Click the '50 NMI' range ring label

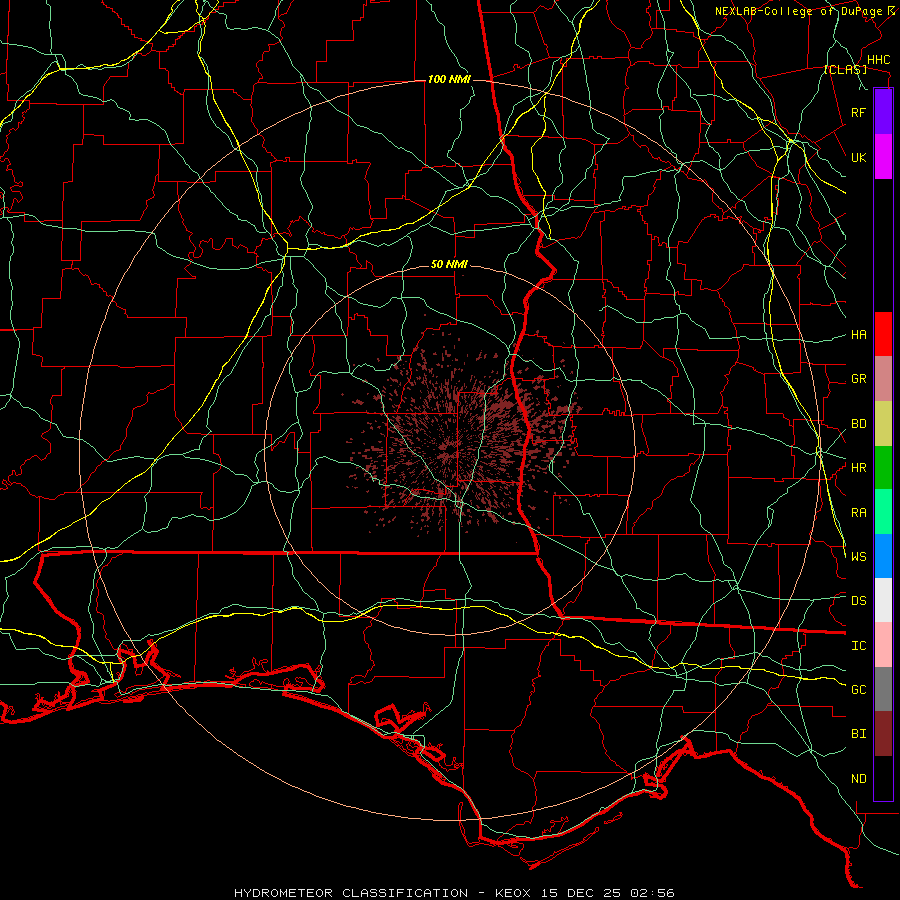pos(449,264)
